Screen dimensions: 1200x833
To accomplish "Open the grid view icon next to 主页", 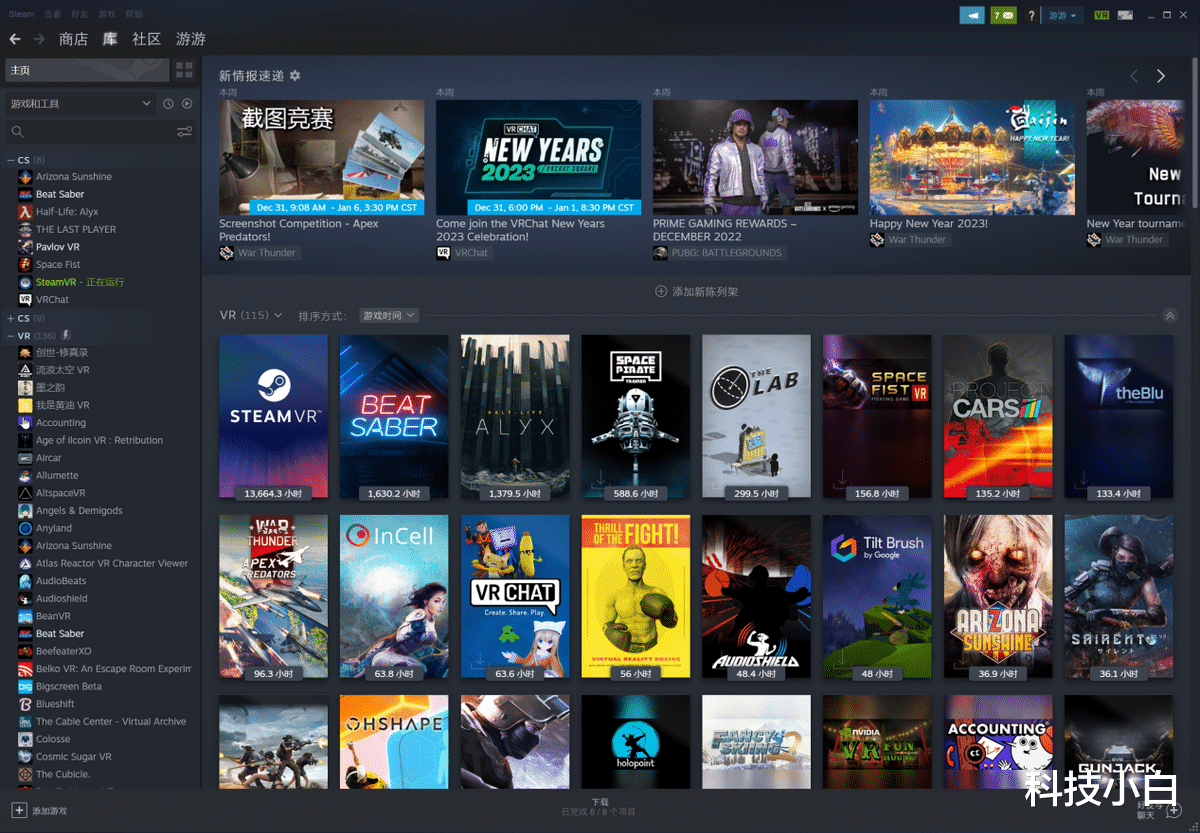I will tap(183, 70).
